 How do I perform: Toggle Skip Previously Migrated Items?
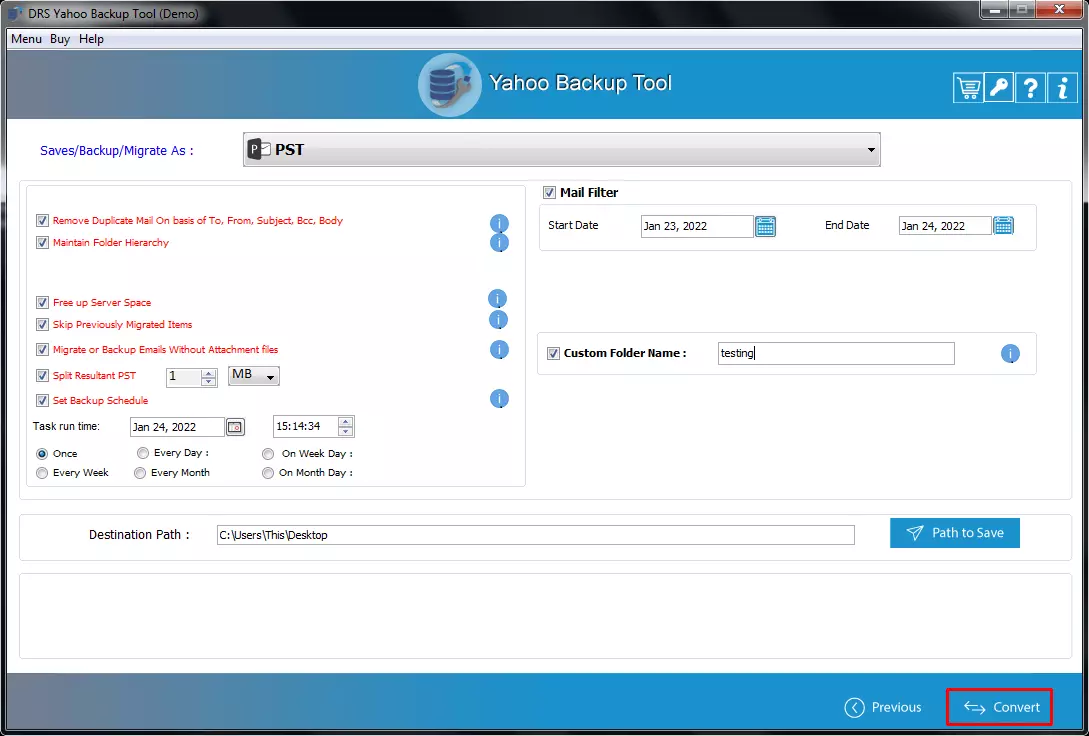42,325
